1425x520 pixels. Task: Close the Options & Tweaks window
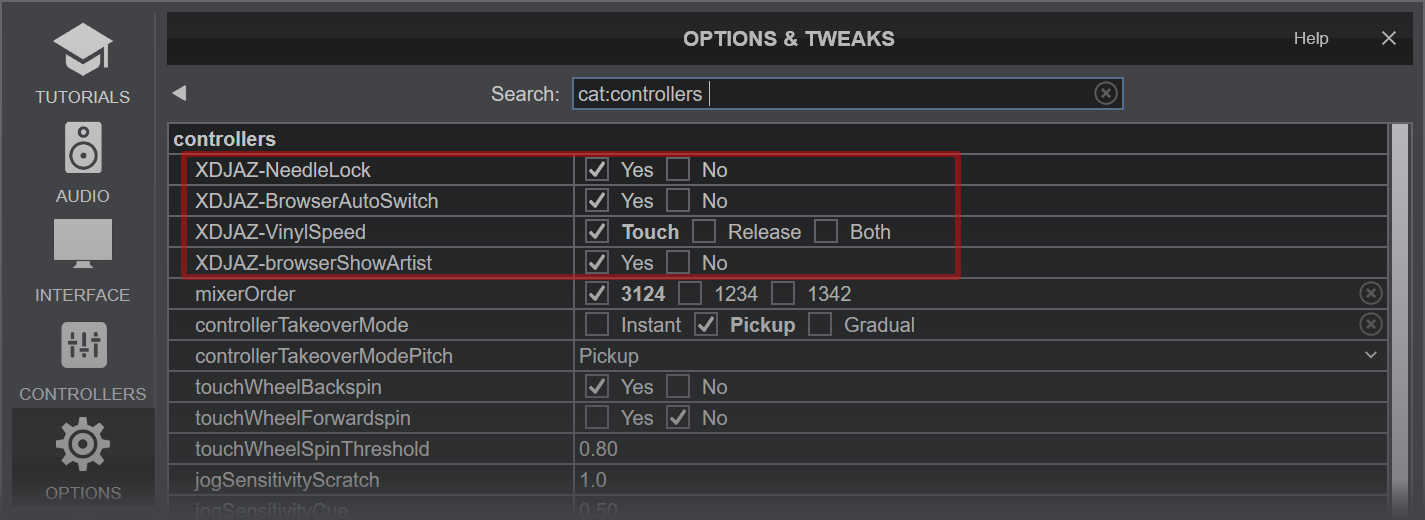pyautogui.click(x=1388, y=39)
